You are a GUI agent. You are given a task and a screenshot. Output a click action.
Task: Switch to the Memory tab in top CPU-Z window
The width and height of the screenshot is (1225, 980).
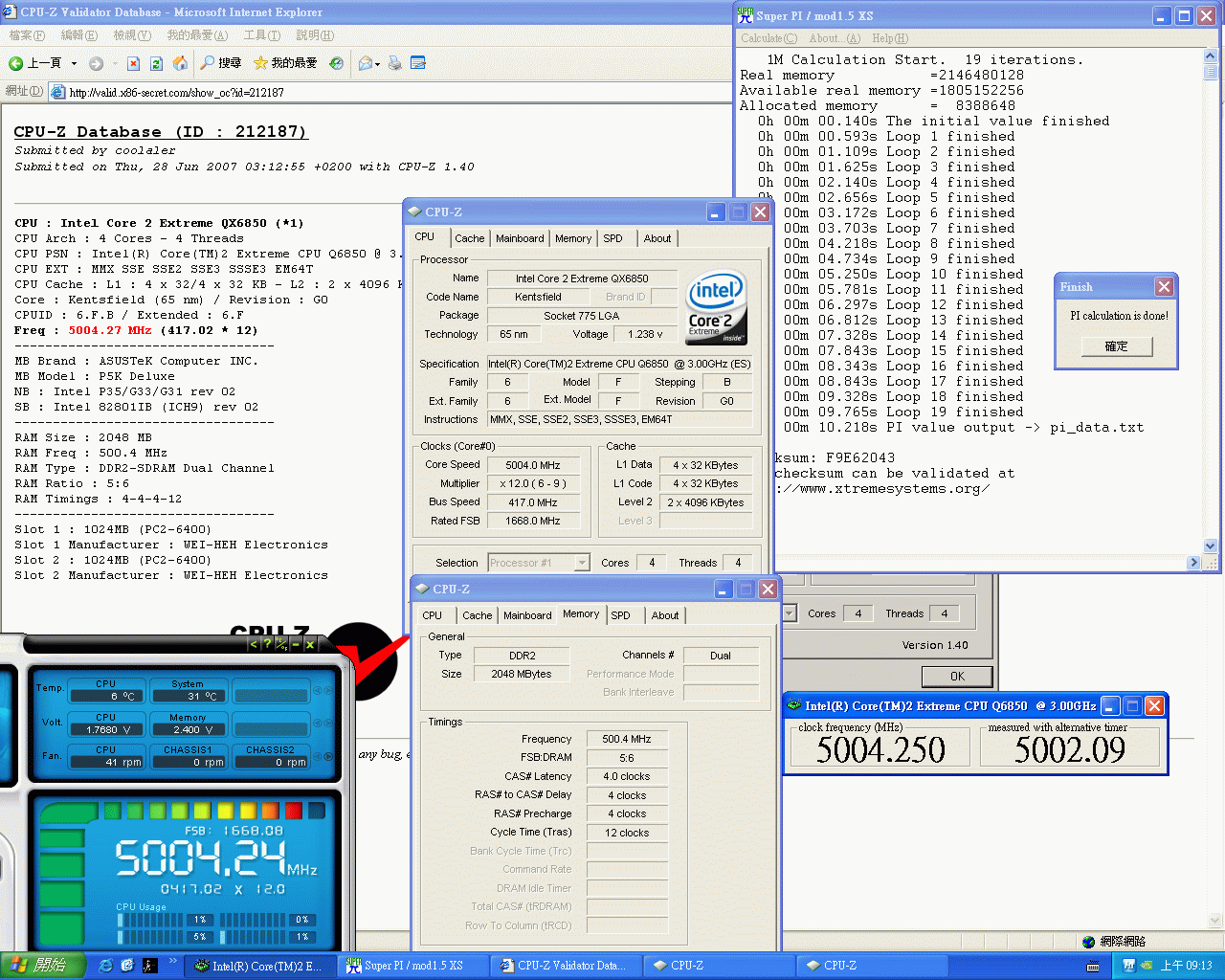pos(573,238)
